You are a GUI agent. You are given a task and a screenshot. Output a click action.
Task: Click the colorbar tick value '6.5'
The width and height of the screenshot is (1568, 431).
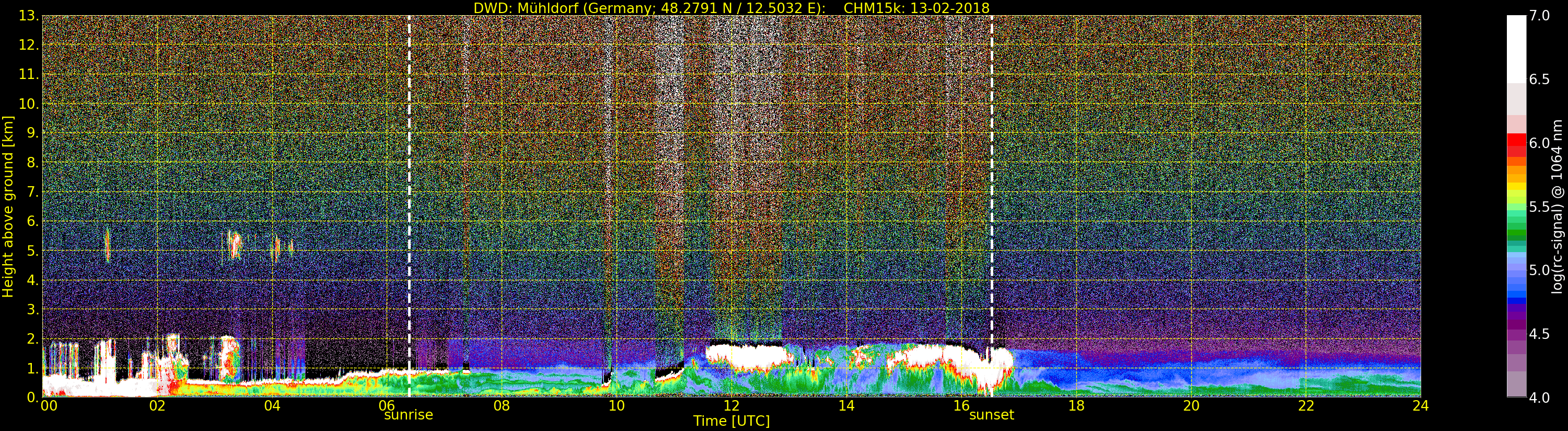pyautogui.click(x=1539, y=80)
